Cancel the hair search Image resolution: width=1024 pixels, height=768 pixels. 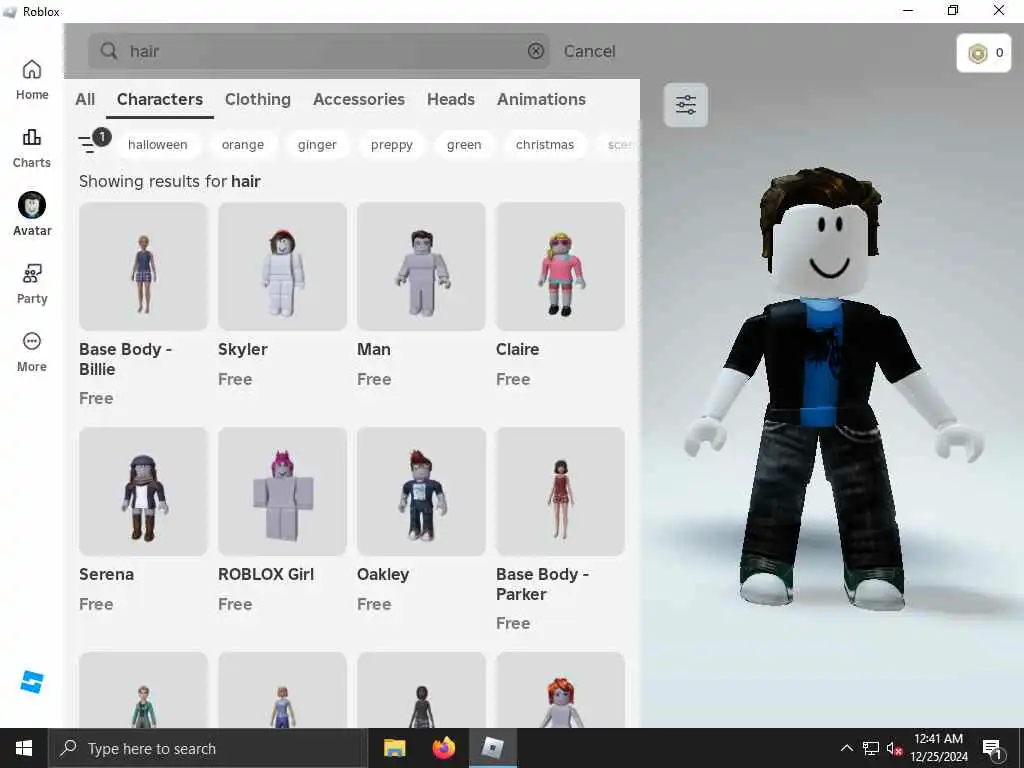point(590,51)
